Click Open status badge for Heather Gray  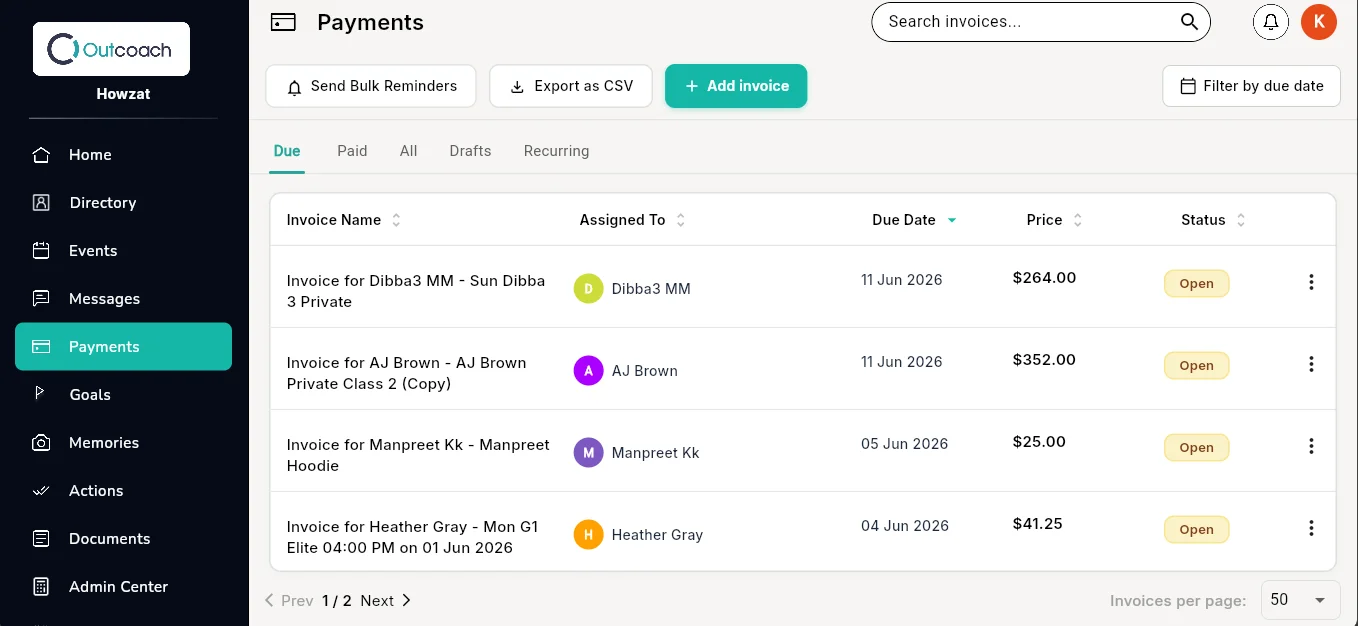point(1196,530)
